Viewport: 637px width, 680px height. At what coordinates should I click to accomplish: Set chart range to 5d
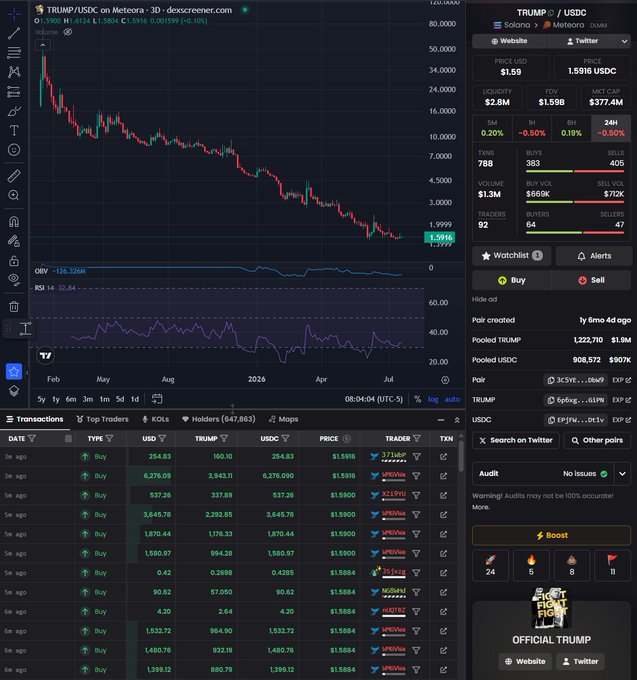(x=120, y=399)
